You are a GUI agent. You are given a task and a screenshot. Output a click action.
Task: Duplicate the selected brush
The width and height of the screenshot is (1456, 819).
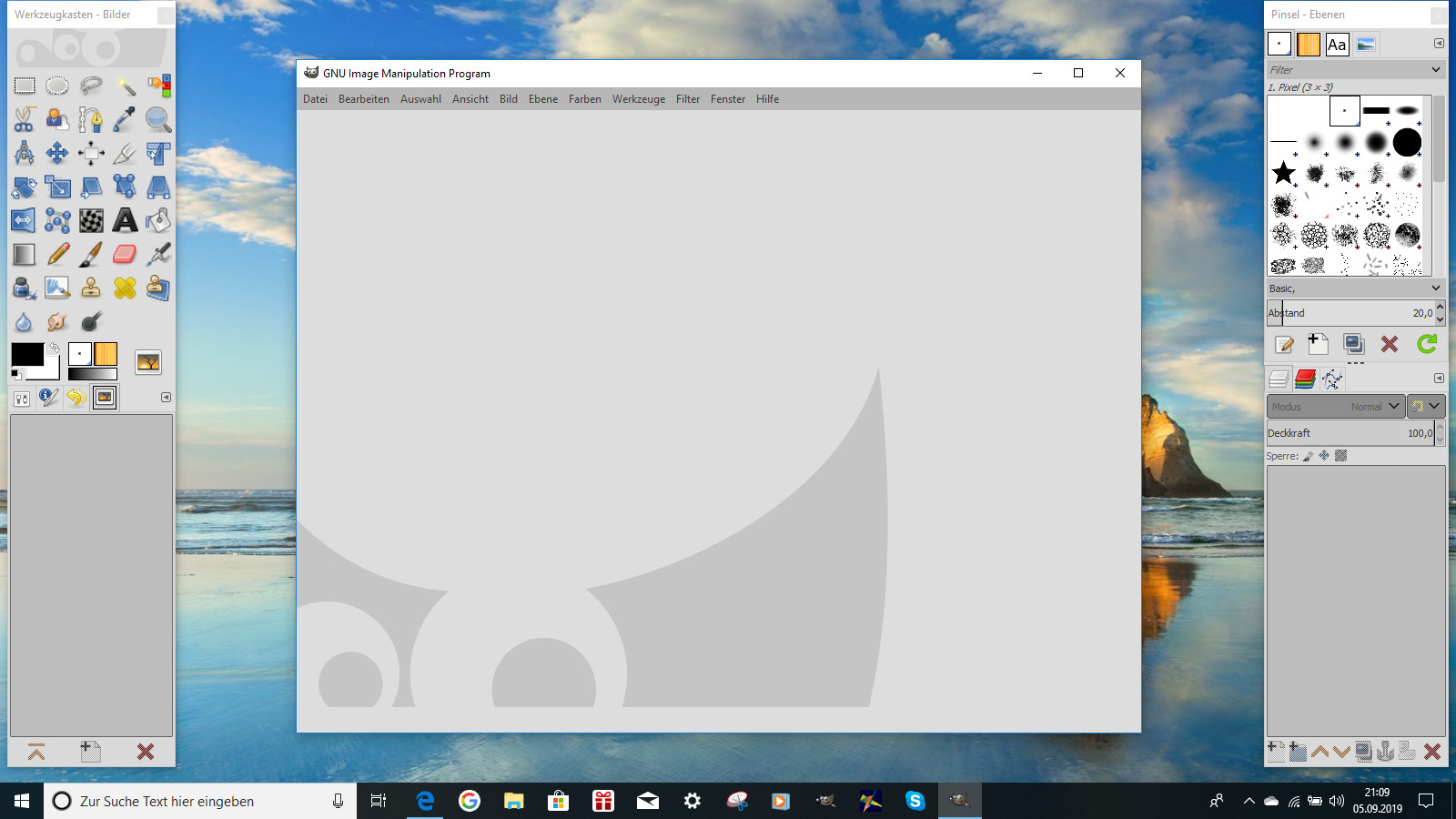pos(1354,343)
